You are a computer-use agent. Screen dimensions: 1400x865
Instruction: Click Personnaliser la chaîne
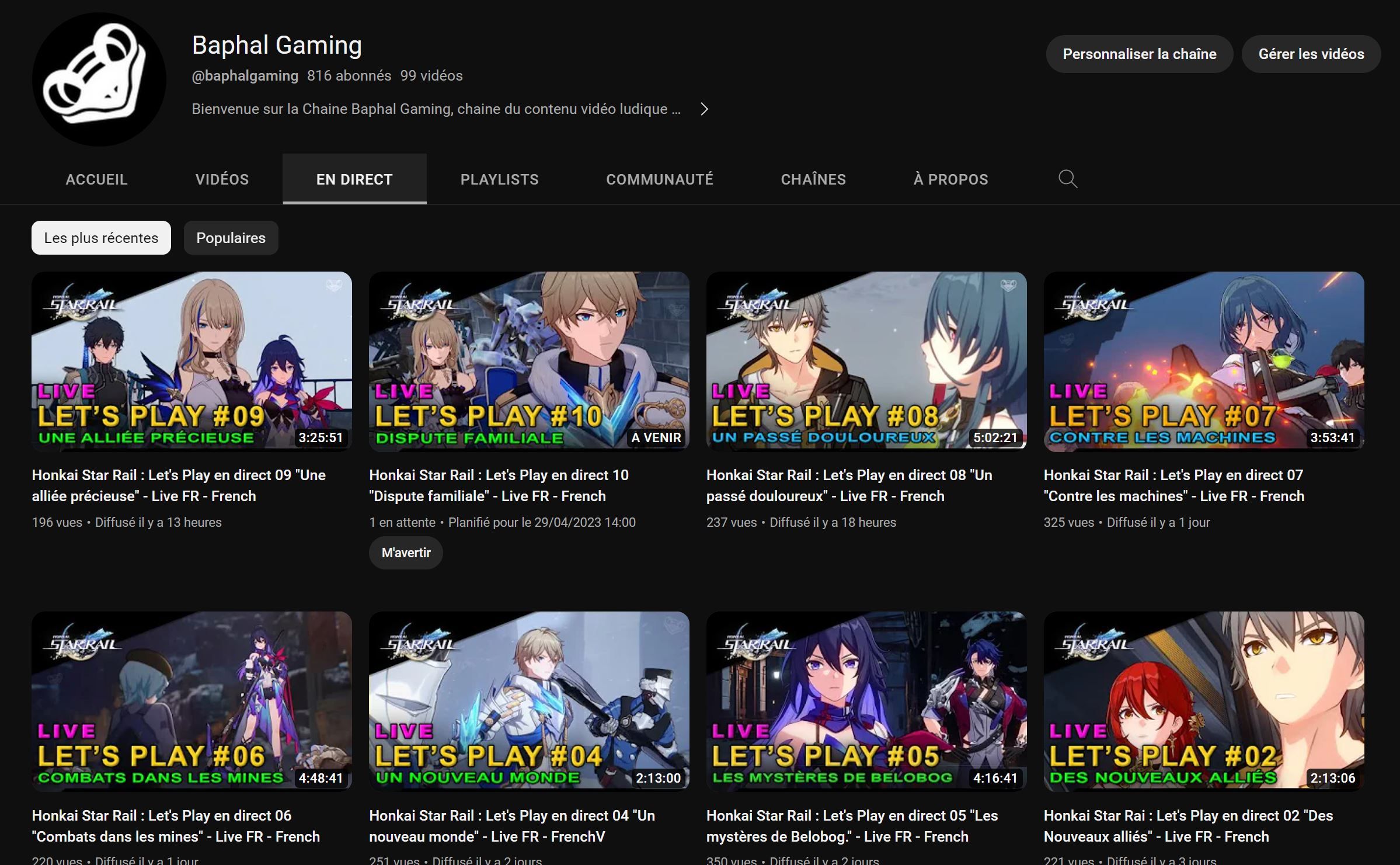[x=1139, y=54]
